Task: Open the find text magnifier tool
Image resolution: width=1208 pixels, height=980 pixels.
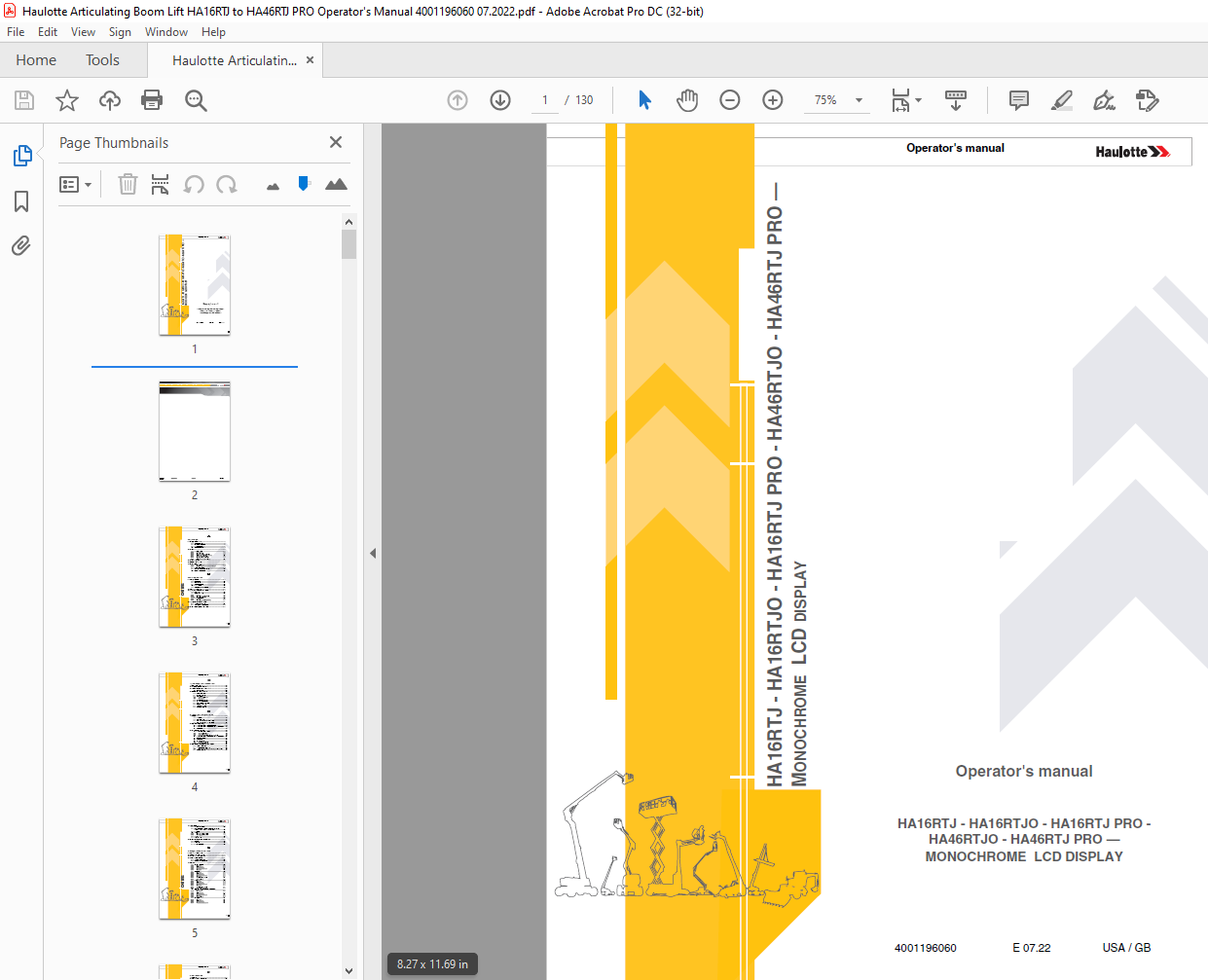Action: [x=196, y=100]
